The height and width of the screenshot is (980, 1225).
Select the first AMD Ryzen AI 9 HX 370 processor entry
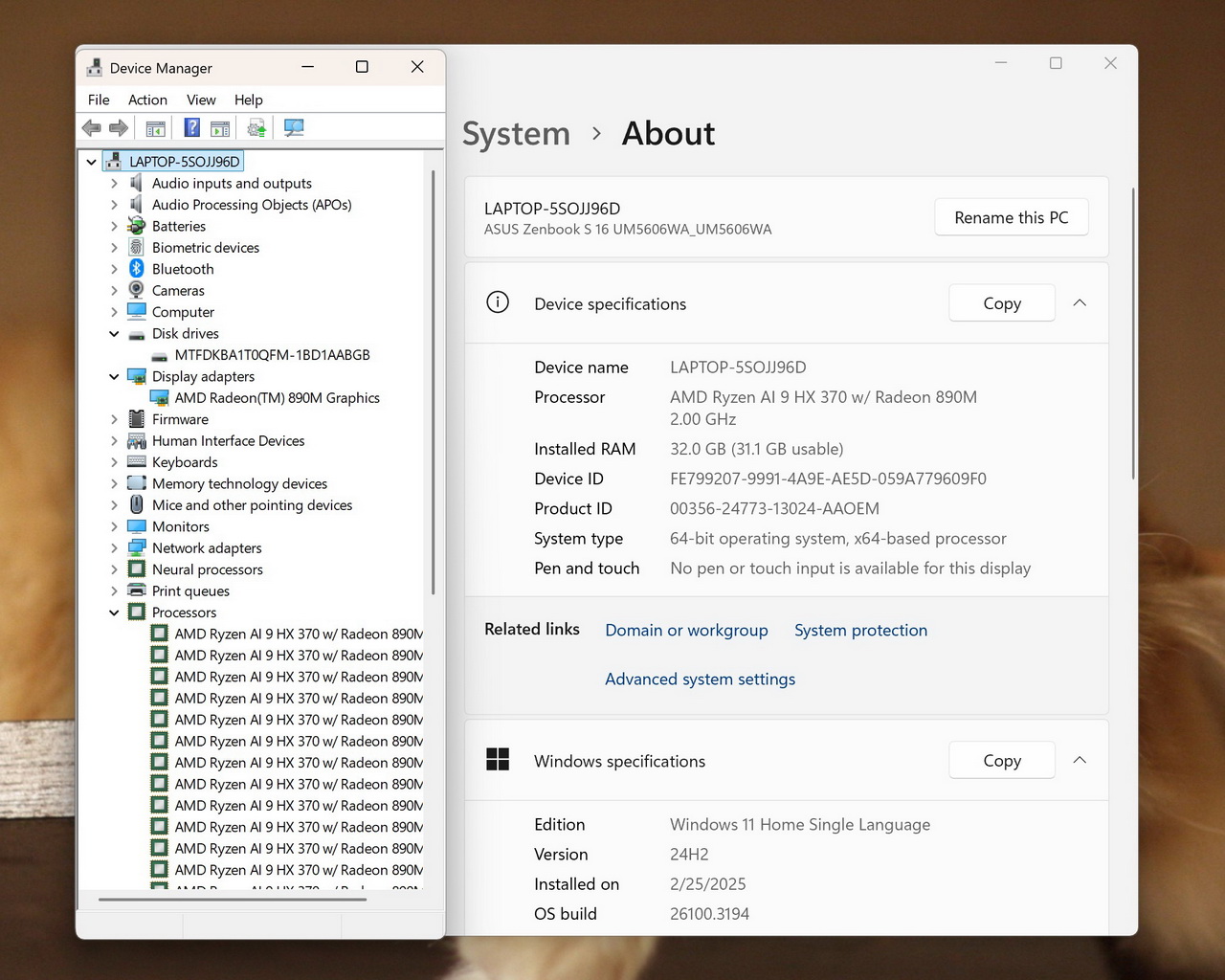click(x=298, y=634)
